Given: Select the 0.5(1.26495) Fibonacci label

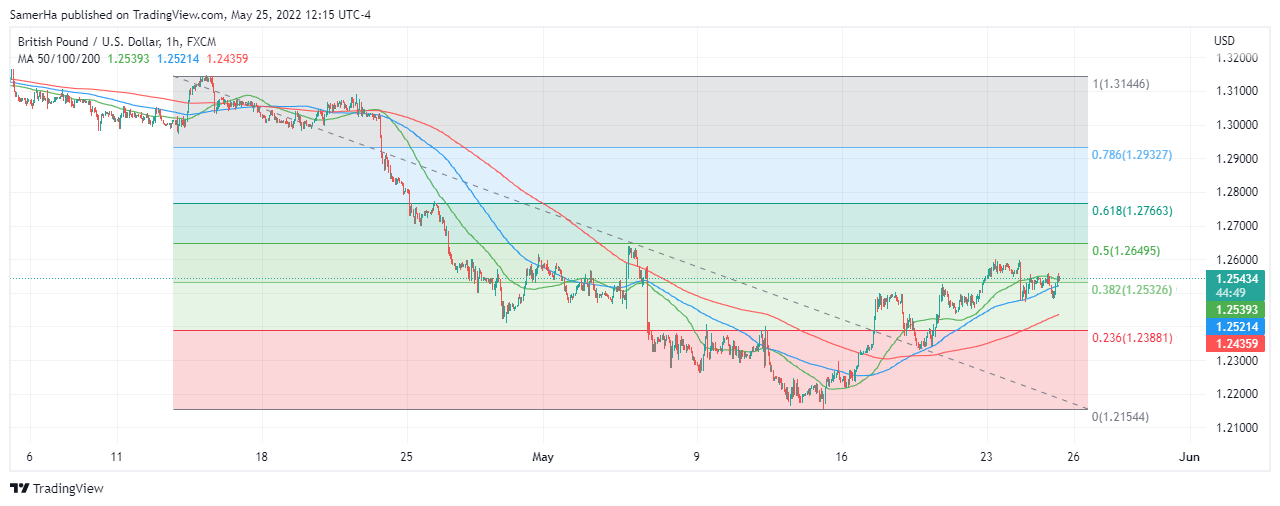Looking at the screenshot, I should (x=1125, y=251).
